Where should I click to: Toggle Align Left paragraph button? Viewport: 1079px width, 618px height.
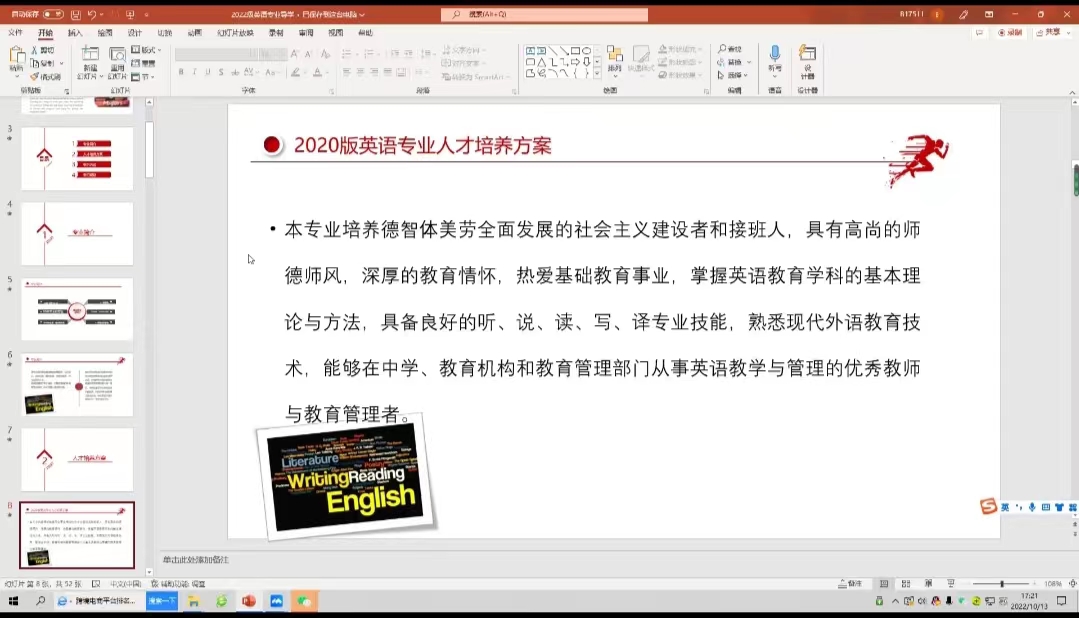coord(347,72)
